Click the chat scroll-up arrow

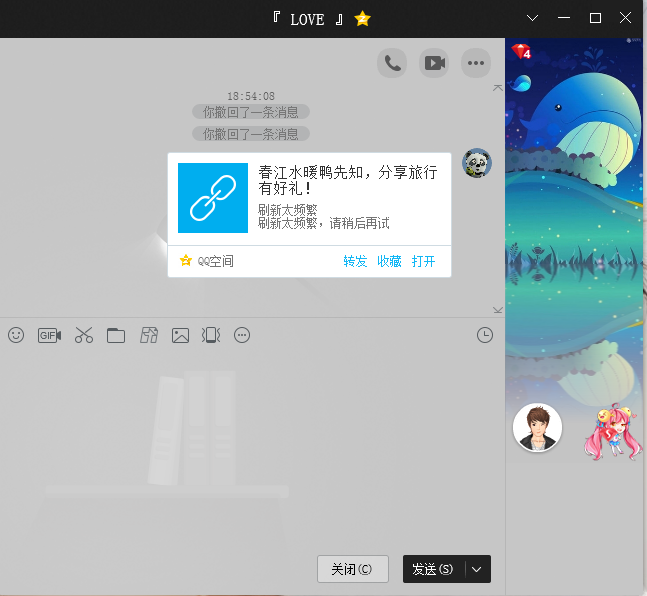coord(498,88)
